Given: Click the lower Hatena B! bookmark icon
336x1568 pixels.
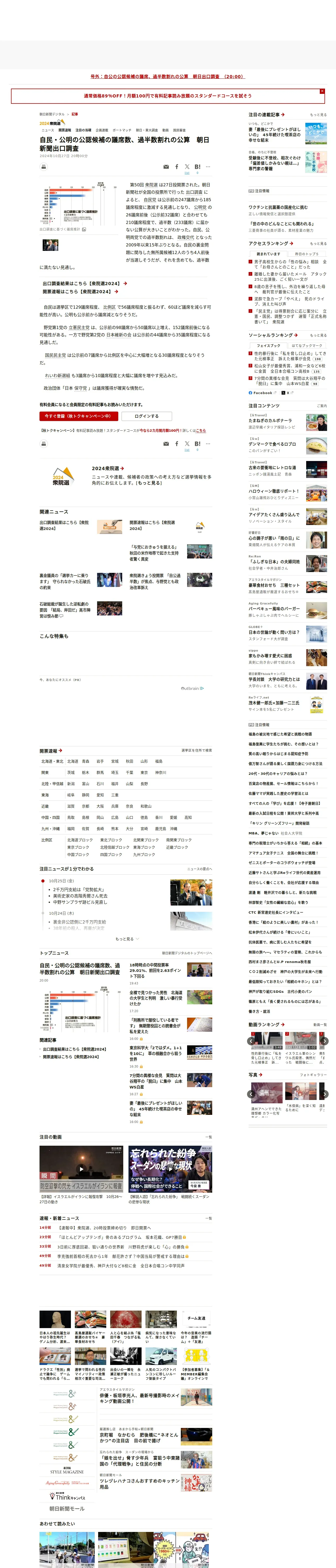Looking at the screenshot, I should (x=198, y=444).
